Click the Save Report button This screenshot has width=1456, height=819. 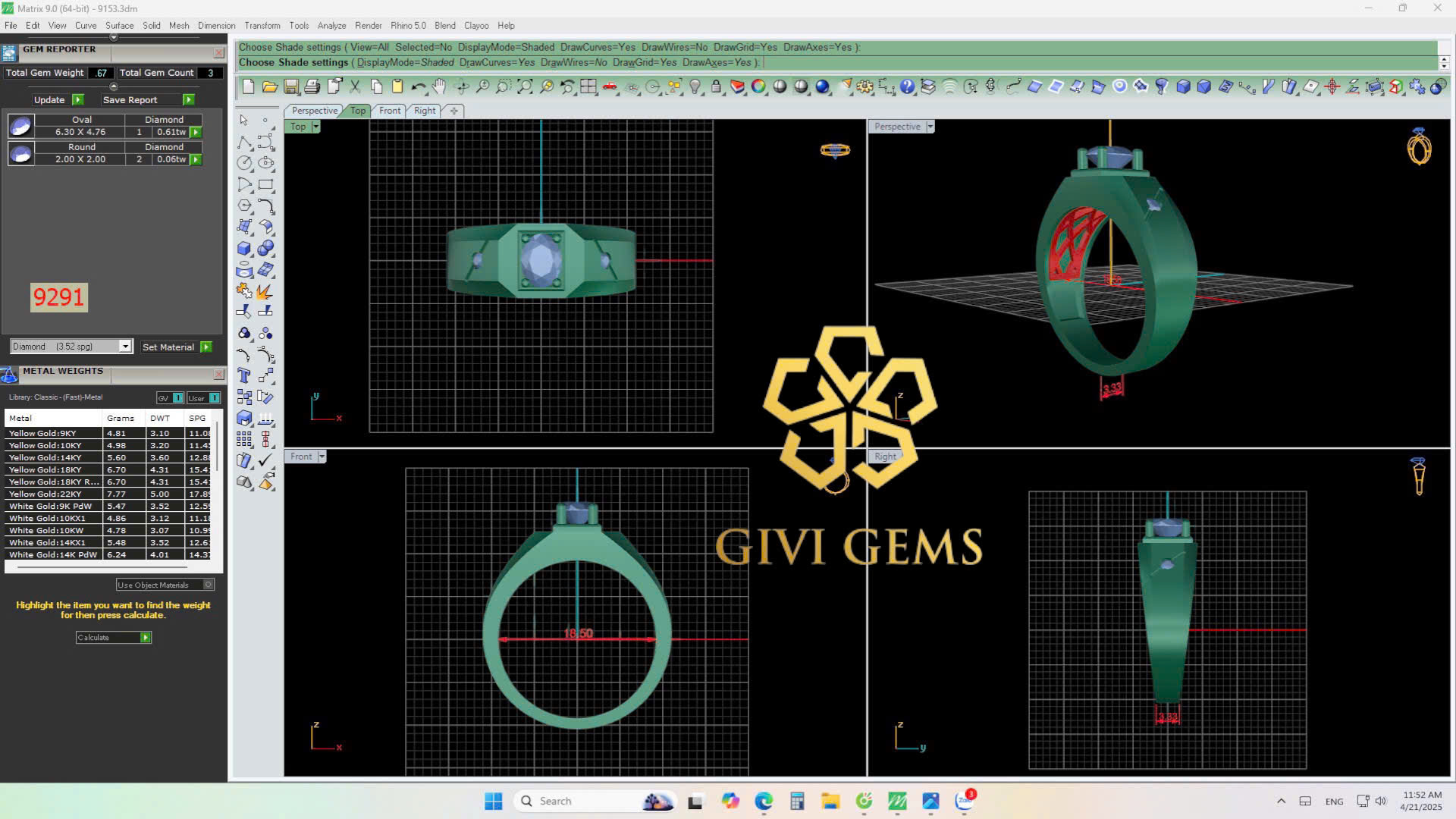[x=149, y=99]
